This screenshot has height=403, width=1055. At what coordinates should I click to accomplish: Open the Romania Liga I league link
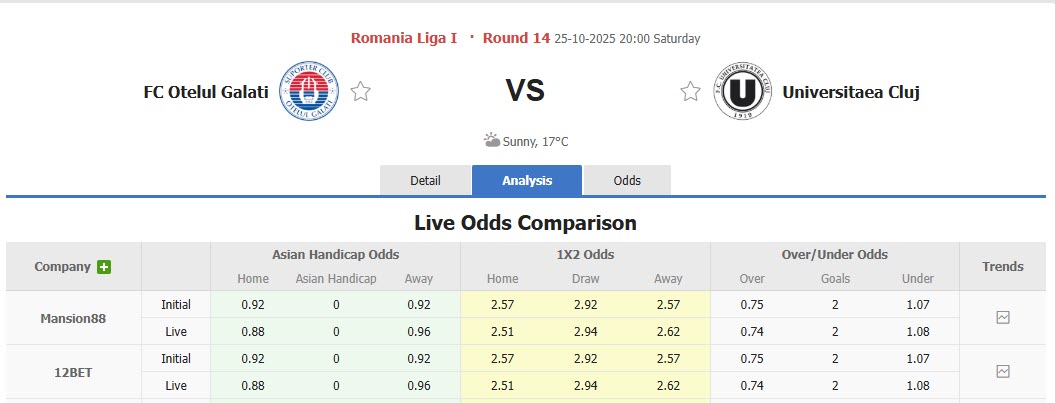pos(404,38)
